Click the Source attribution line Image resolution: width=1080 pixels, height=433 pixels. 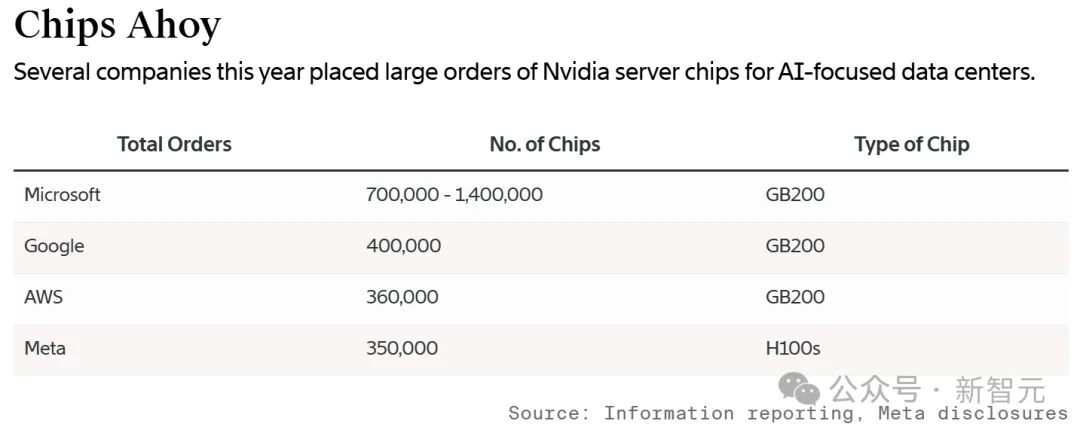pyautogui.click(x=787, y=413)
